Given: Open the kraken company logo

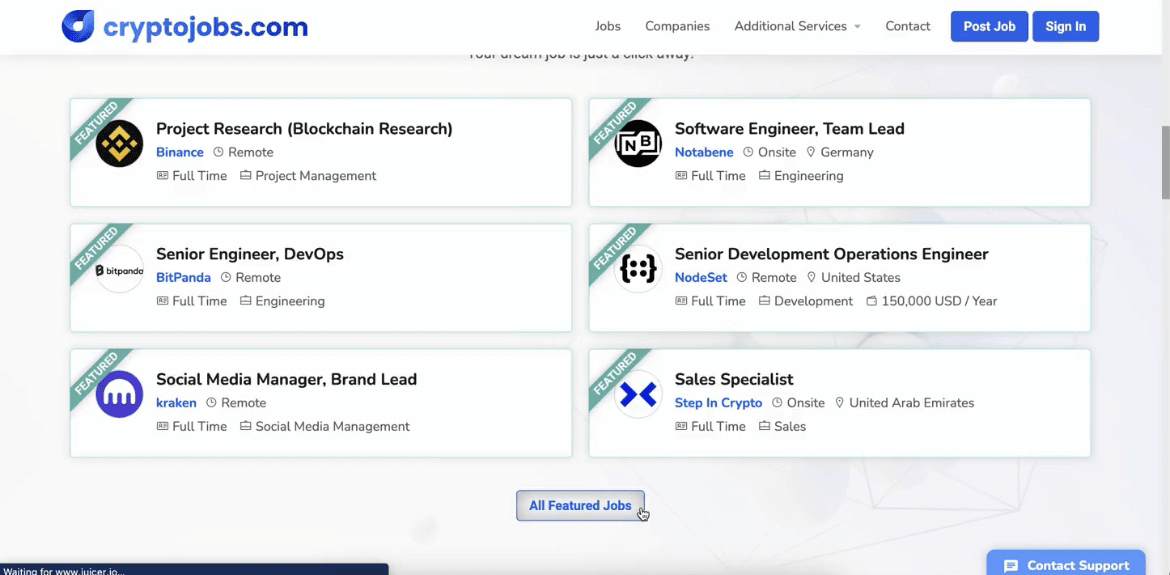Looking at the screenshot, I should pyautogui.click(x=119, y=395).
